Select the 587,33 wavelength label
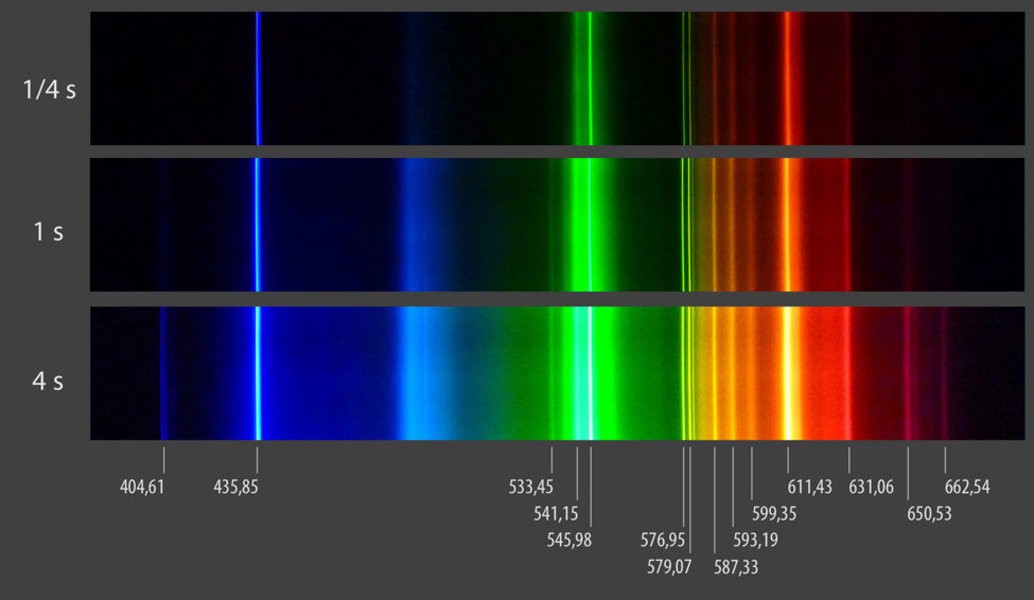 (x=736, y=567)
